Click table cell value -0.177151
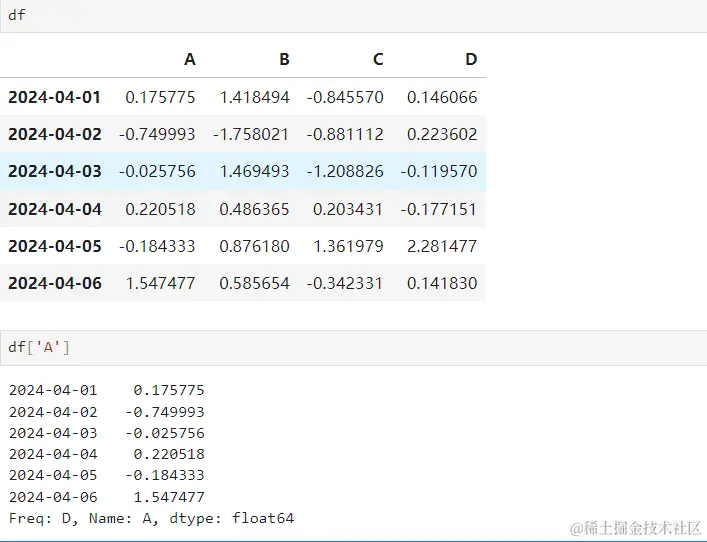 coord(439,209)
